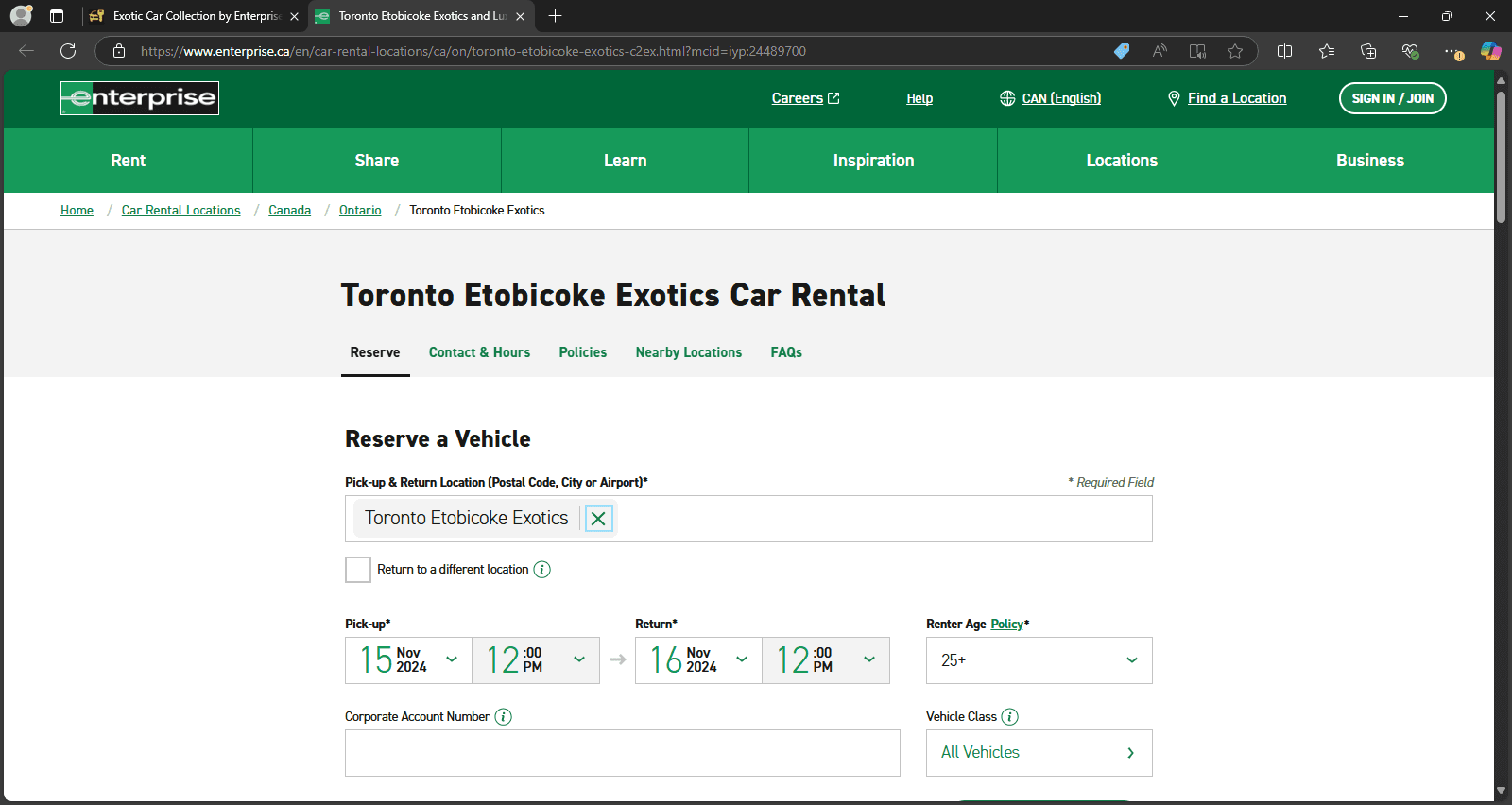This screenshot has width=1512, height=805.
Task: Open the Renter Age Policy link
Action: (x=1006, y=625)
